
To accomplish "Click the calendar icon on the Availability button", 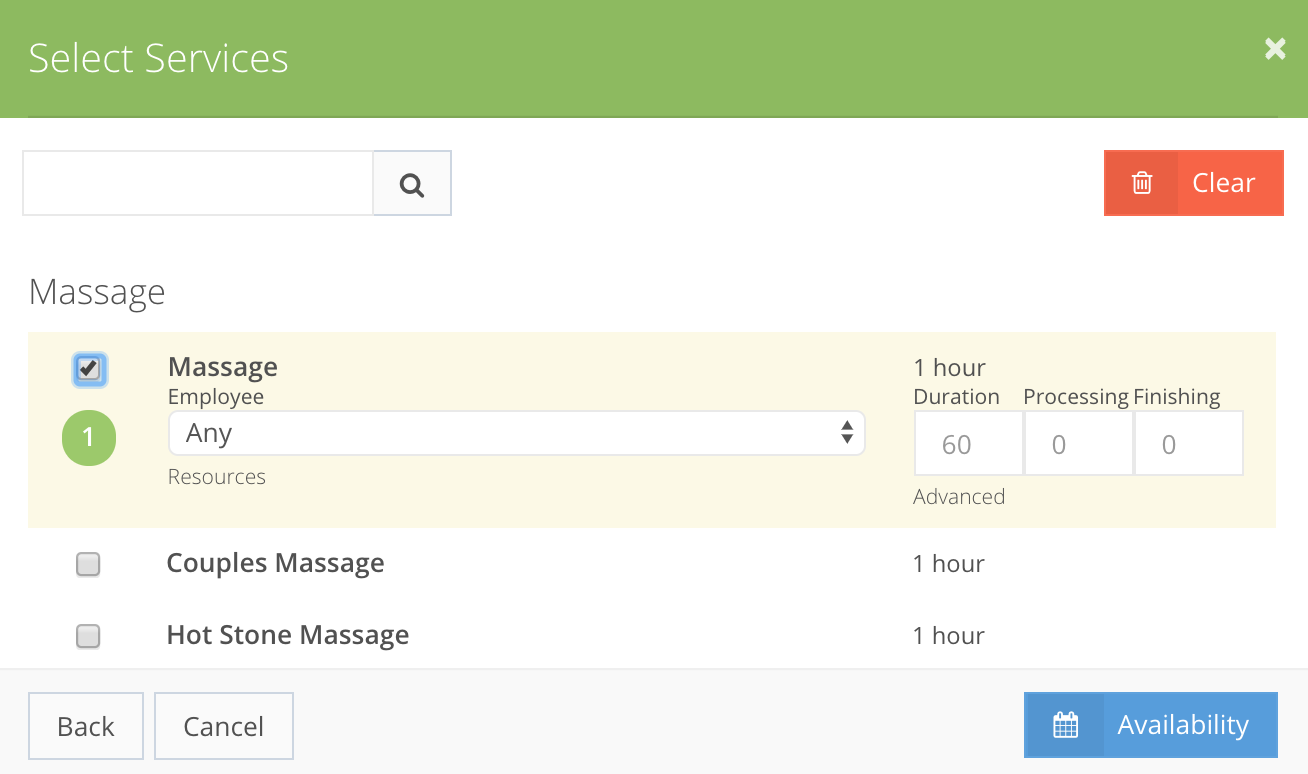I will [x=1066, y=725].
